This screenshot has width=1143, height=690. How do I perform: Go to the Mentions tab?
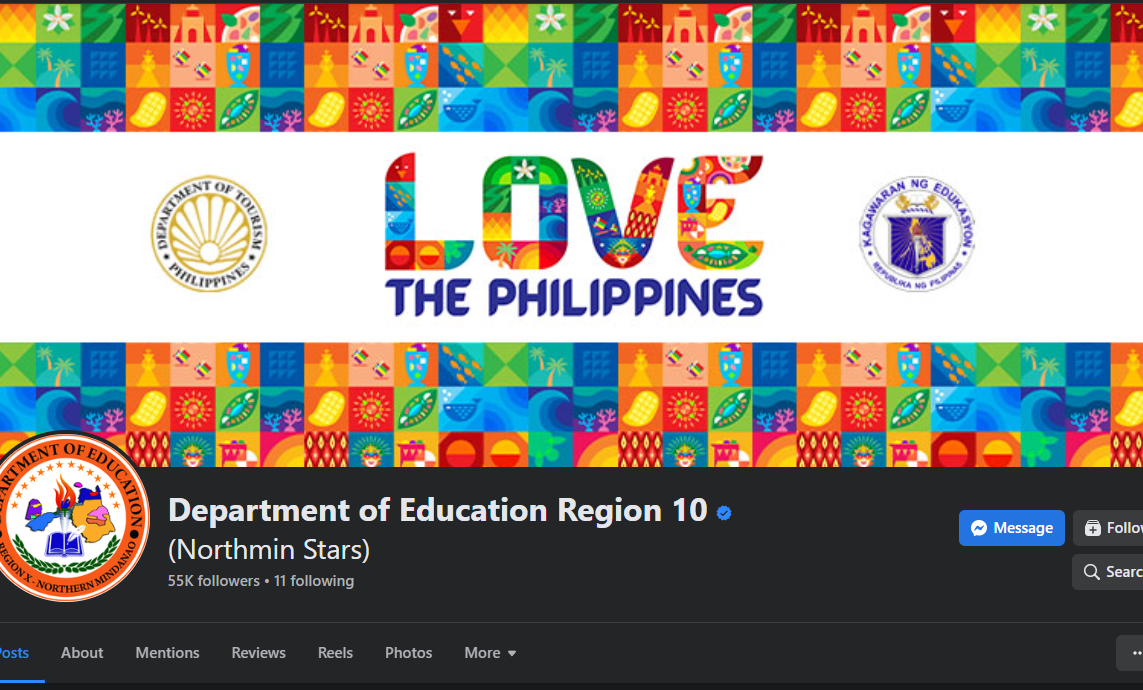click(167, 653)
